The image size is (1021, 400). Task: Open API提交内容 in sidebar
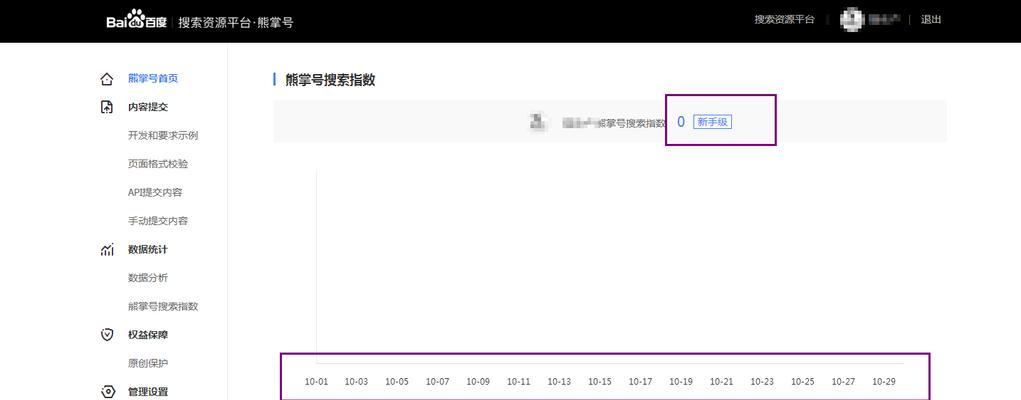155,192
